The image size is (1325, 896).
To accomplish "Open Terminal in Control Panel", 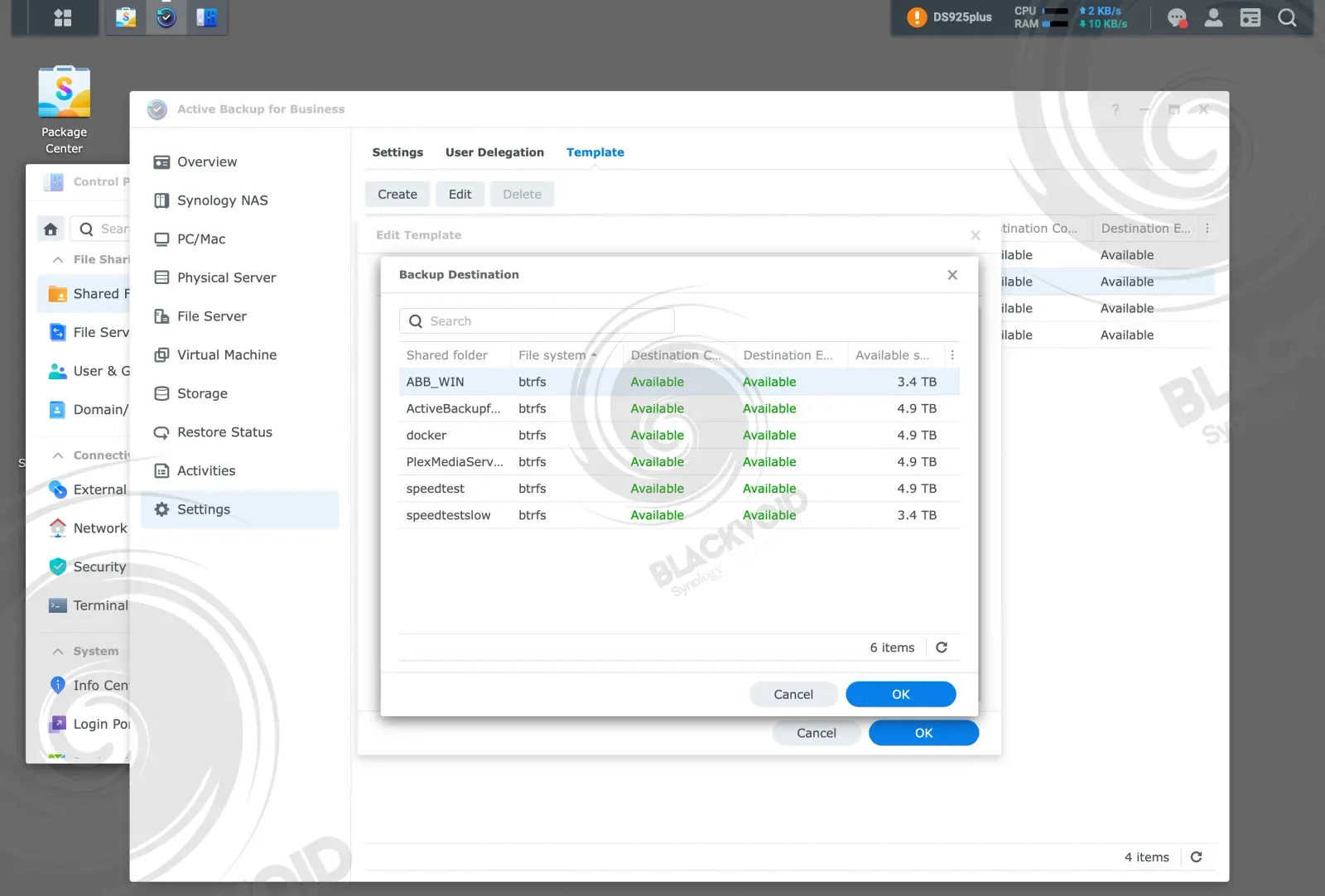I will [85, 605].
